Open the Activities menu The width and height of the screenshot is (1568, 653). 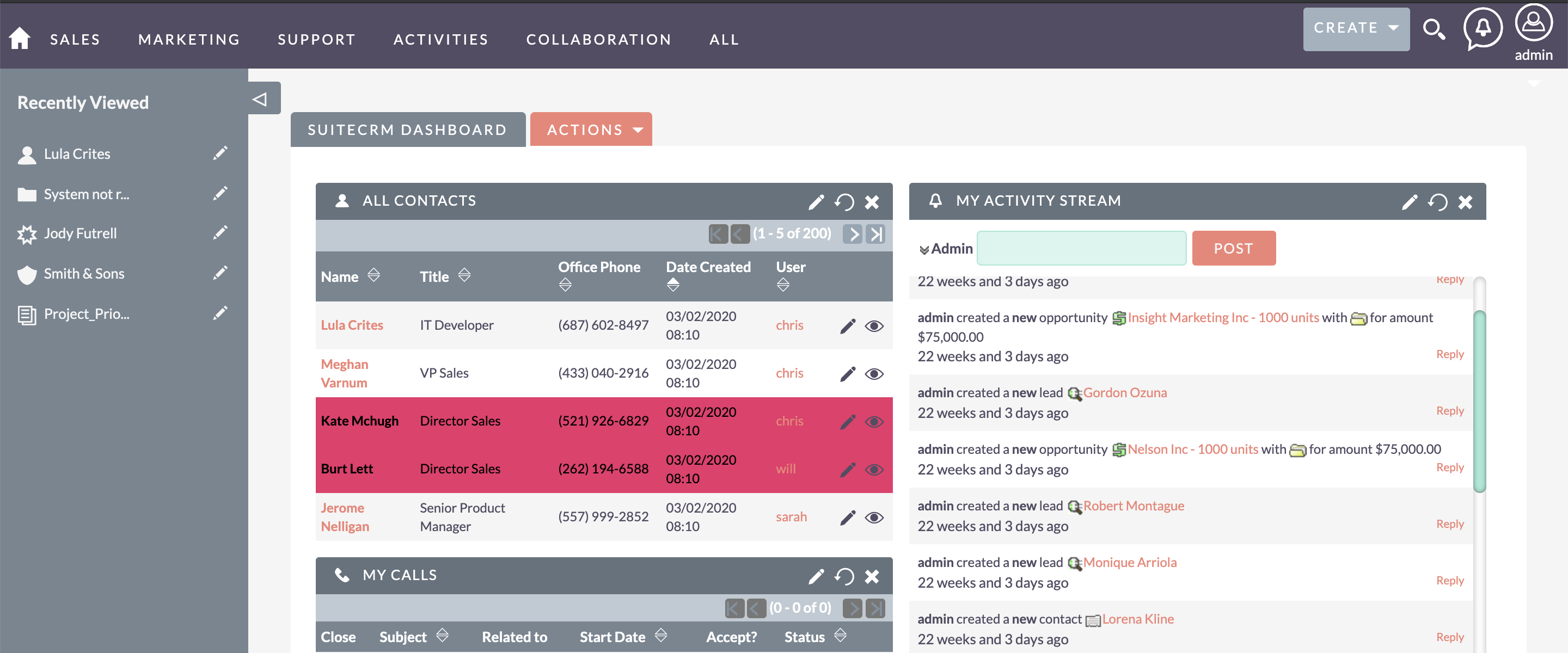pyautogui.click(x=440, y=39)
